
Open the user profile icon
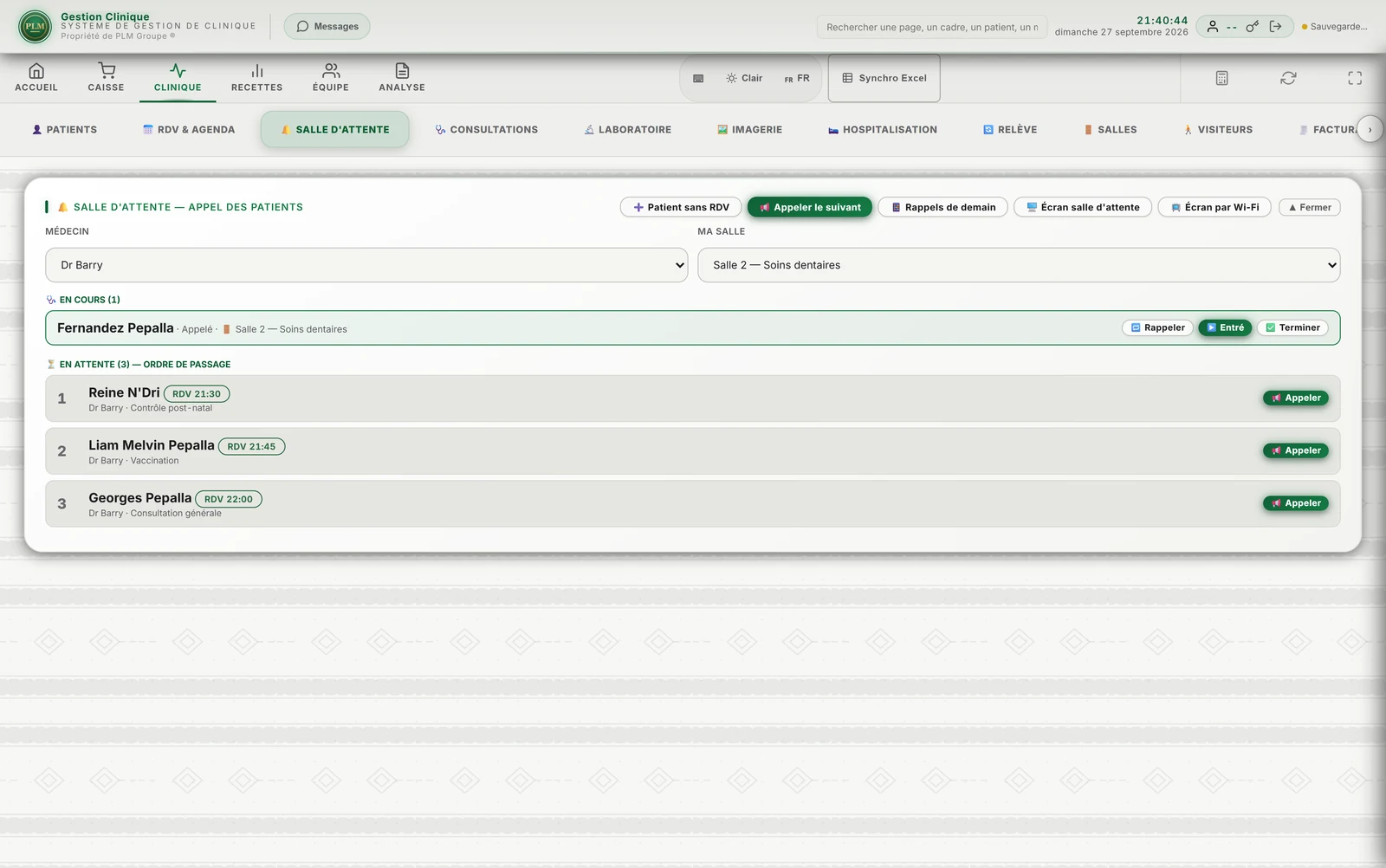1213,27
